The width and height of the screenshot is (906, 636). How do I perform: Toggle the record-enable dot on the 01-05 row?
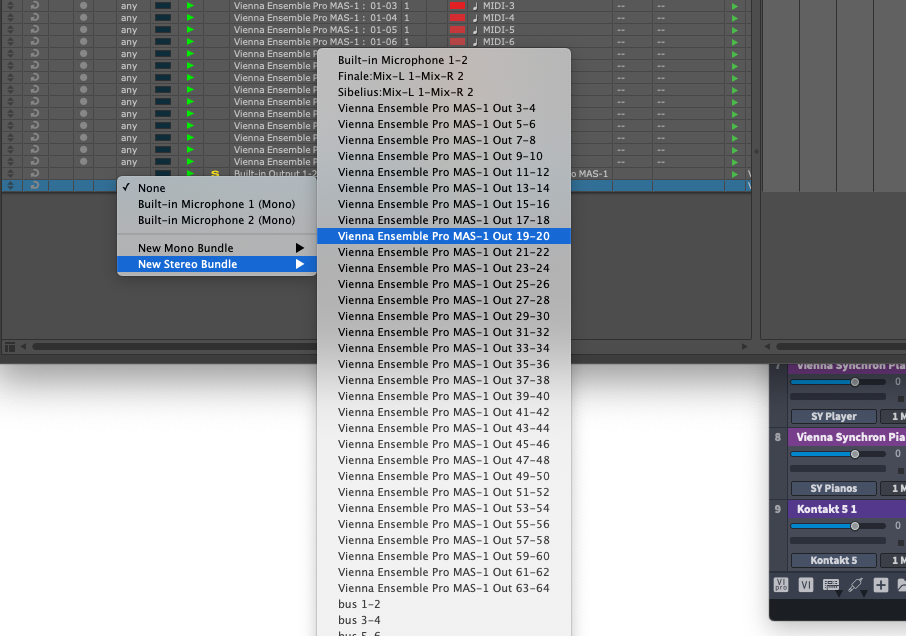point(84,29)
